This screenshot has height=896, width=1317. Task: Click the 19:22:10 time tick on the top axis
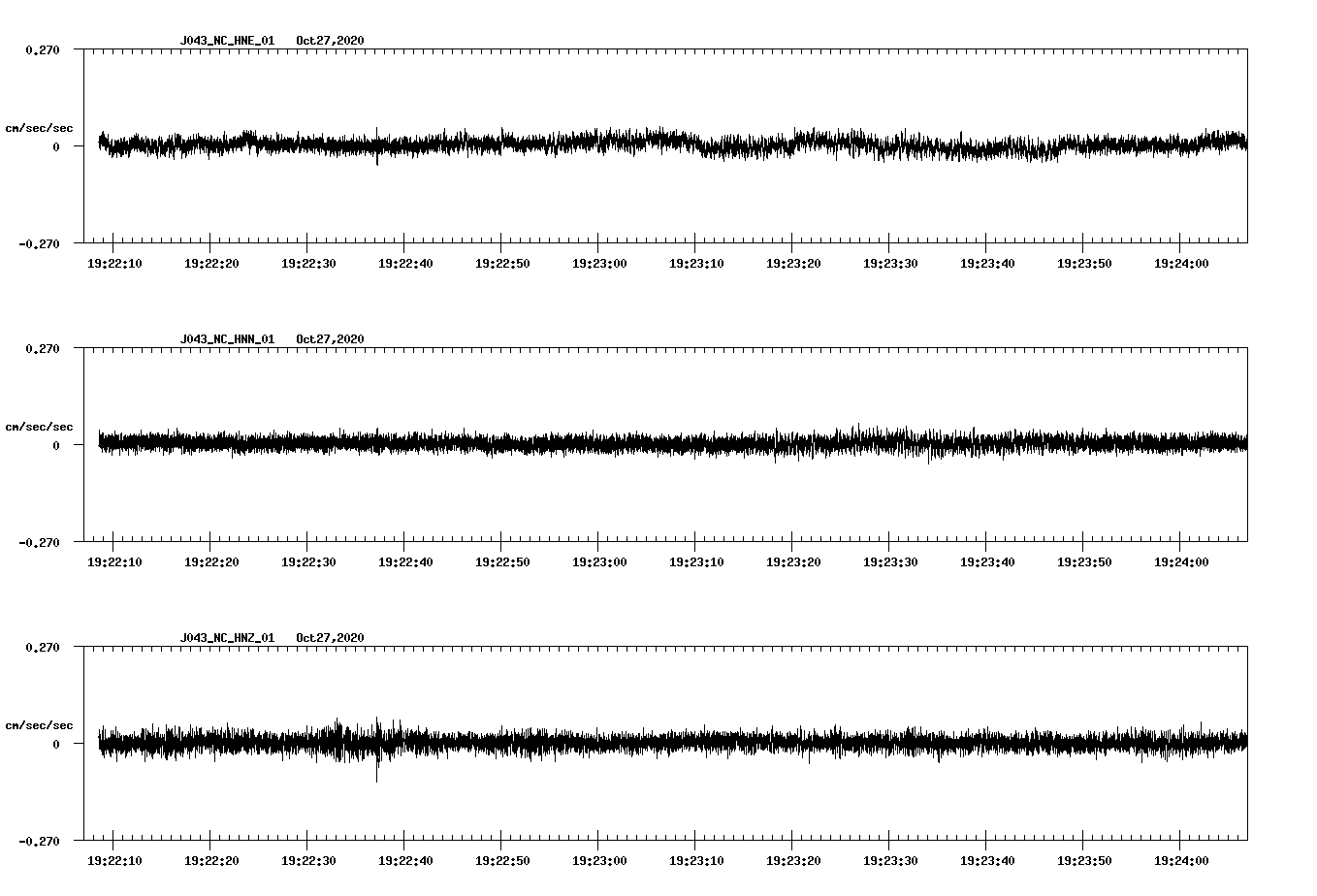coord(113,262)
